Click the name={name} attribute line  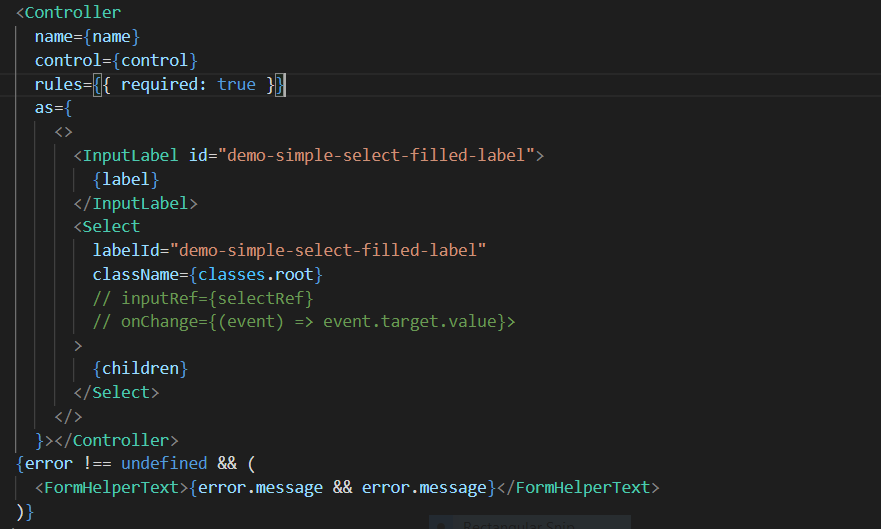[87, 37]
